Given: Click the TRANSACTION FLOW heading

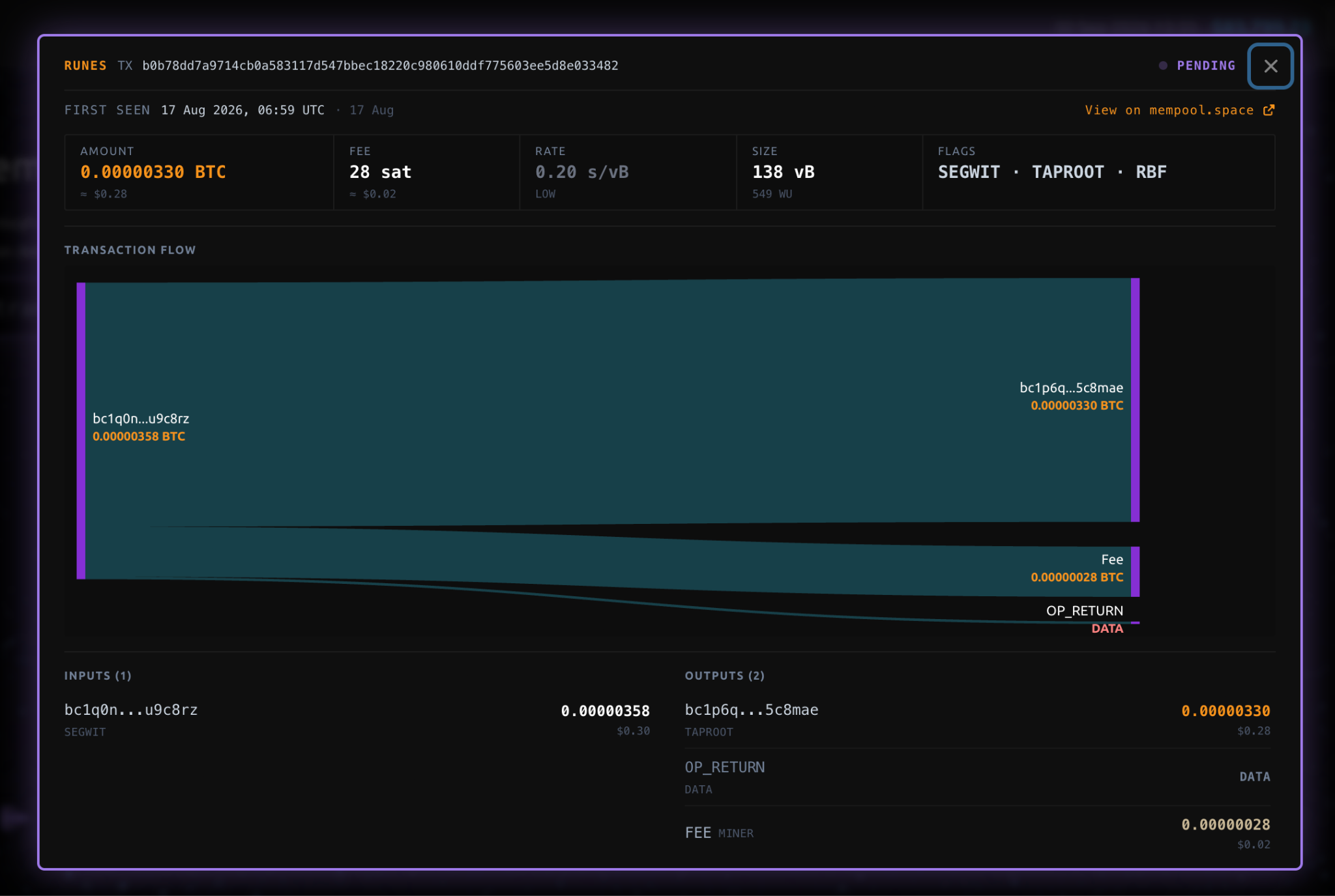Looking at the screenshot, I should [x=130, y=250].
